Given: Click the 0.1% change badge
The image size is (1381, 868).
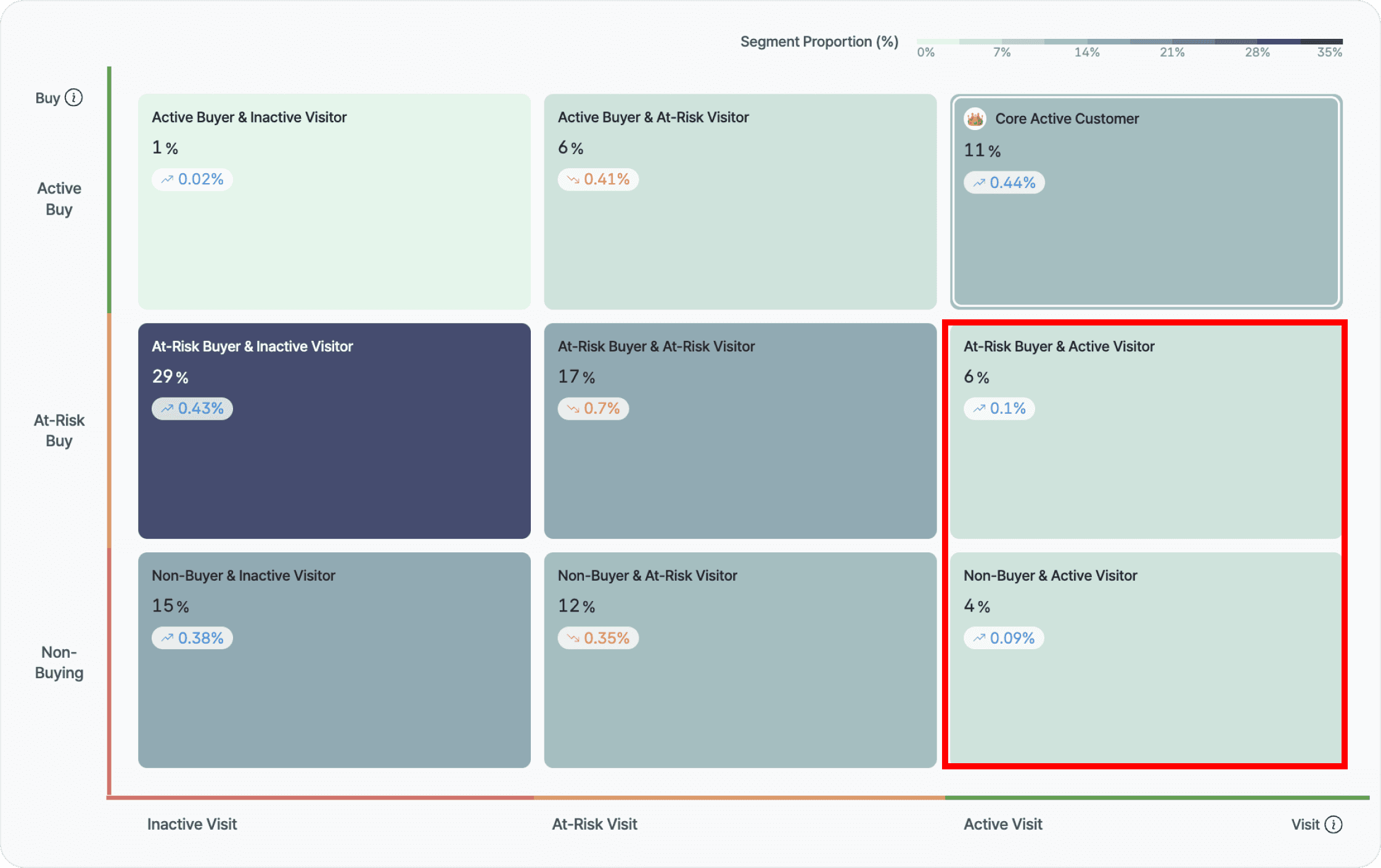Looking at the screenshot, I should (999, 409).
